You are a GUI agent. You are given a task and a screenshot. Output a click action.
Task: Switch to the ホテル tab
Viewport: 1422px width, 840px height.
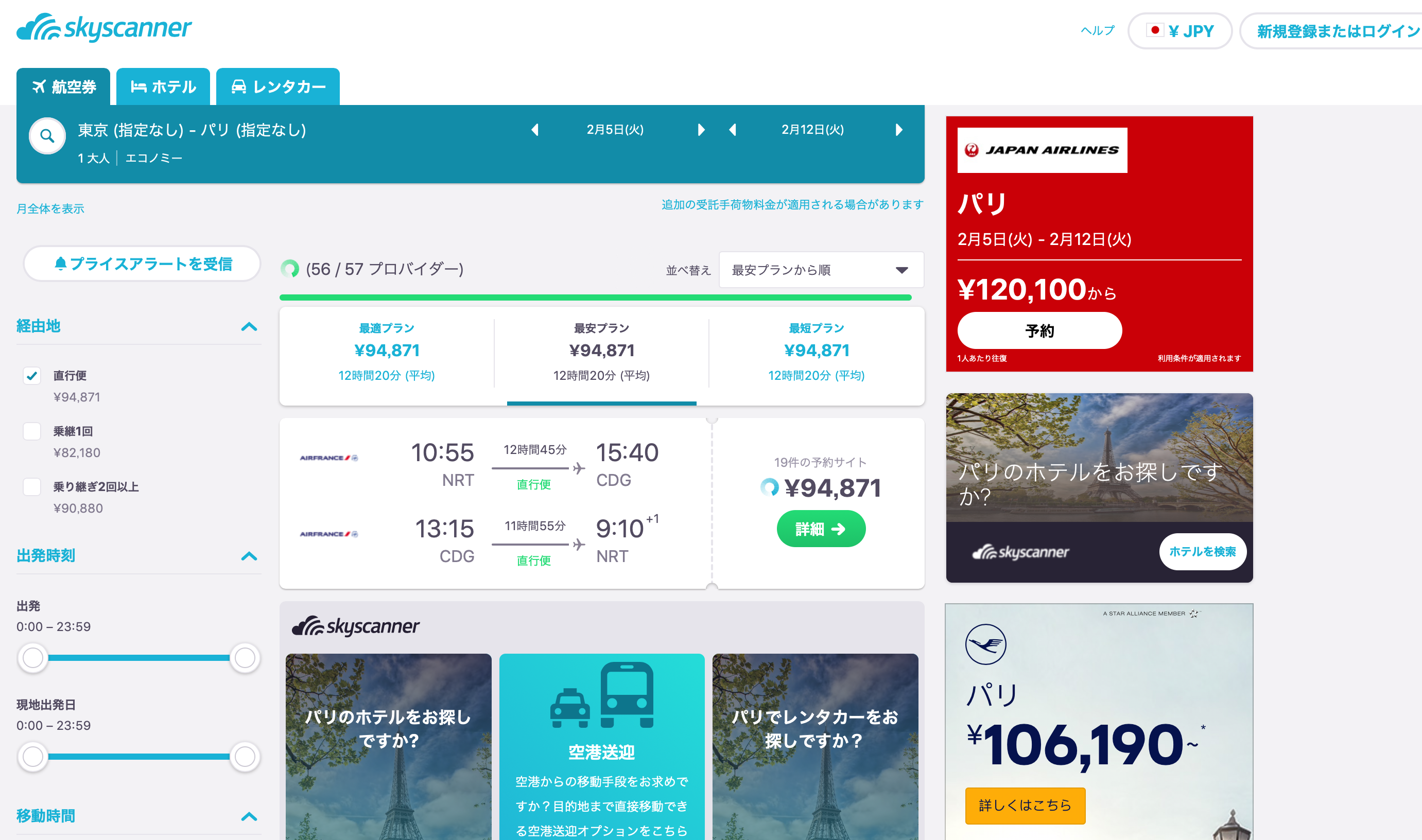(163, 86)
